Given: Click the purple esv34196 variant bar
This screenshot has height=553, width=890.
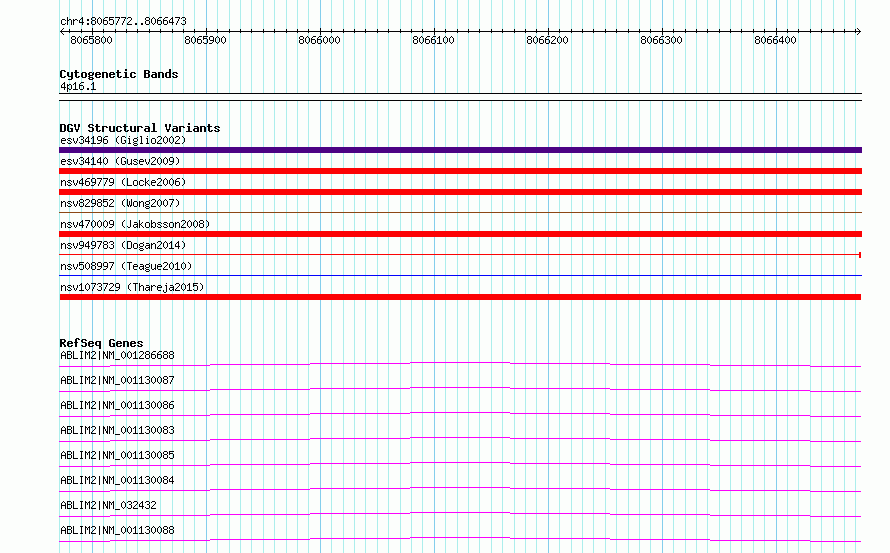Looking at the screenshot, I should [x=460, y=150].
